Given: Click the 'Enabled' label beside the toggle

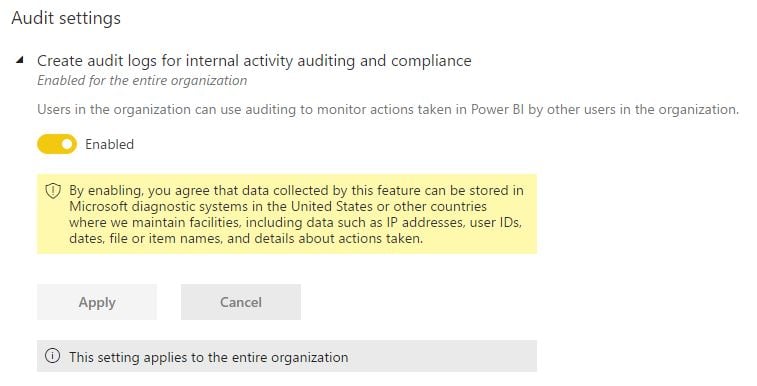Looking at the screenshot, I should click(x=110, y=144).
